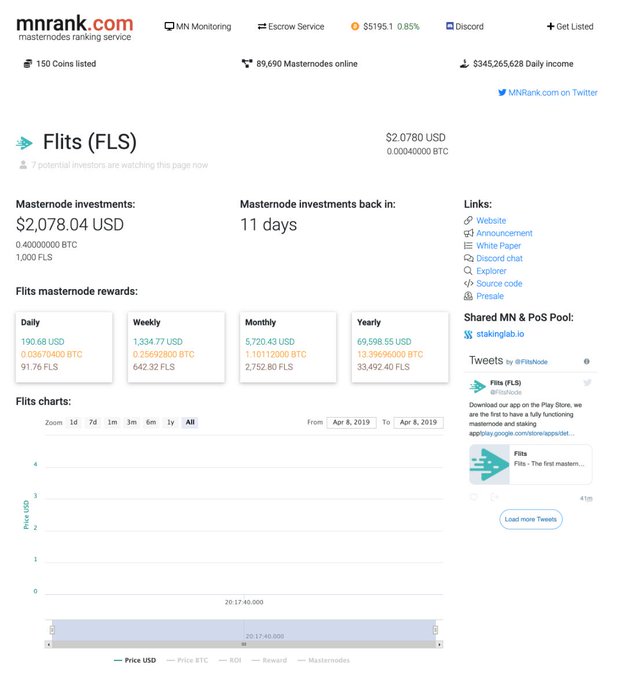624x680 pixels.
Task: Click the info icon in Tweets header
Action: coord(586,361)
